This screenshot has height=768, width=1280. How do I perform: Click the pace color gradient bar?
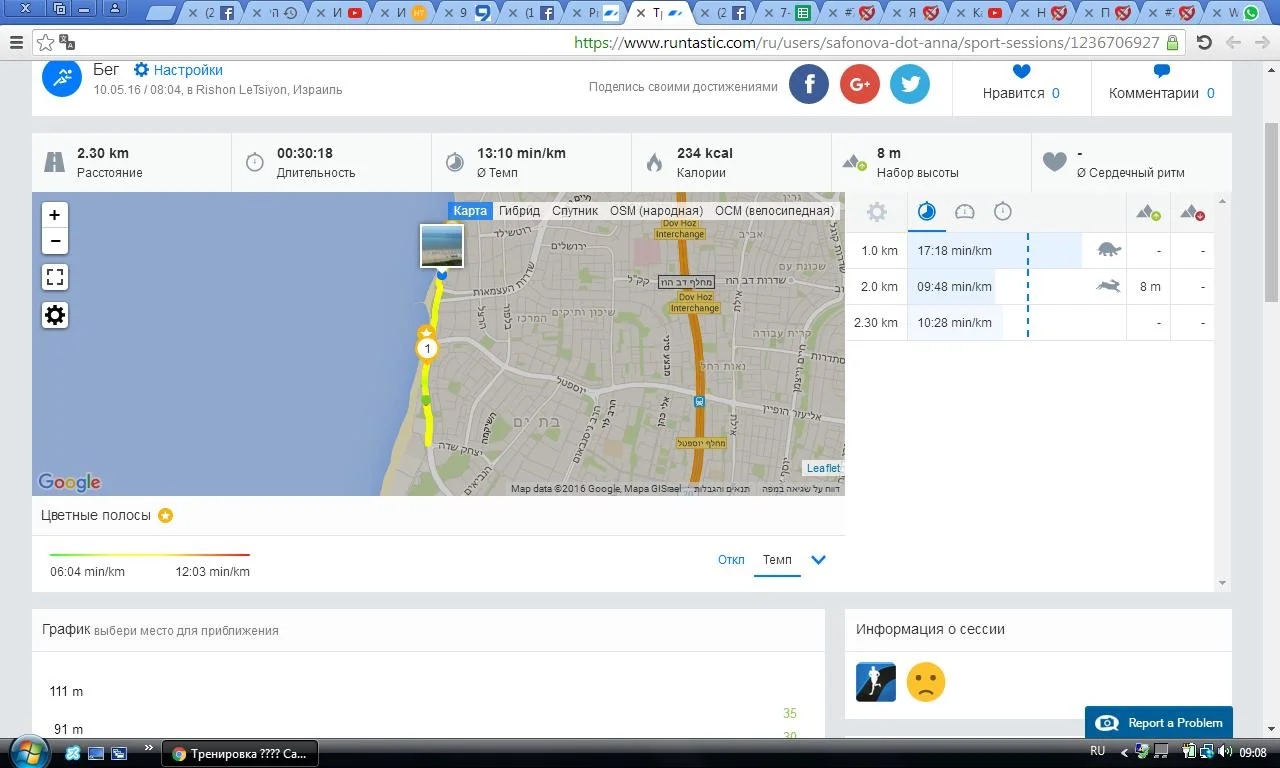[150, 555]
